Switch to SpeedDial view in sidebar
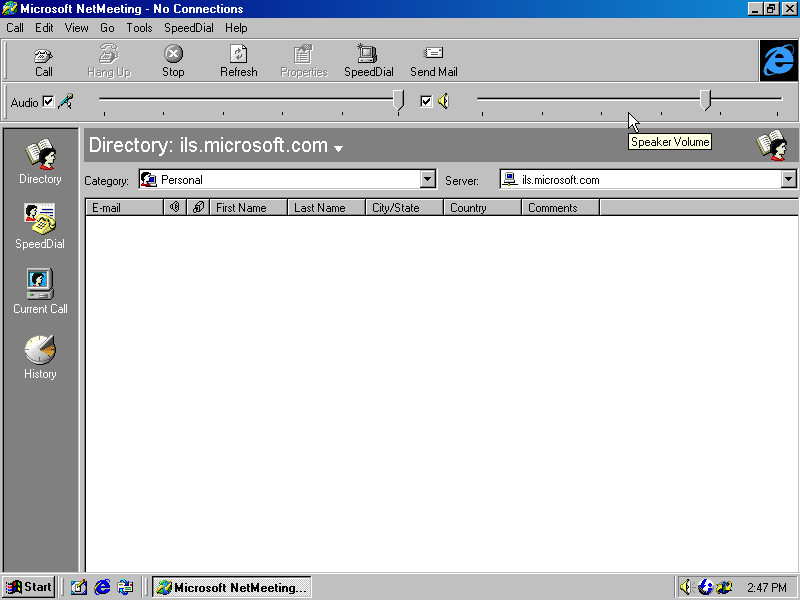Viewport: 800px width, 600px height. (40, 227)
